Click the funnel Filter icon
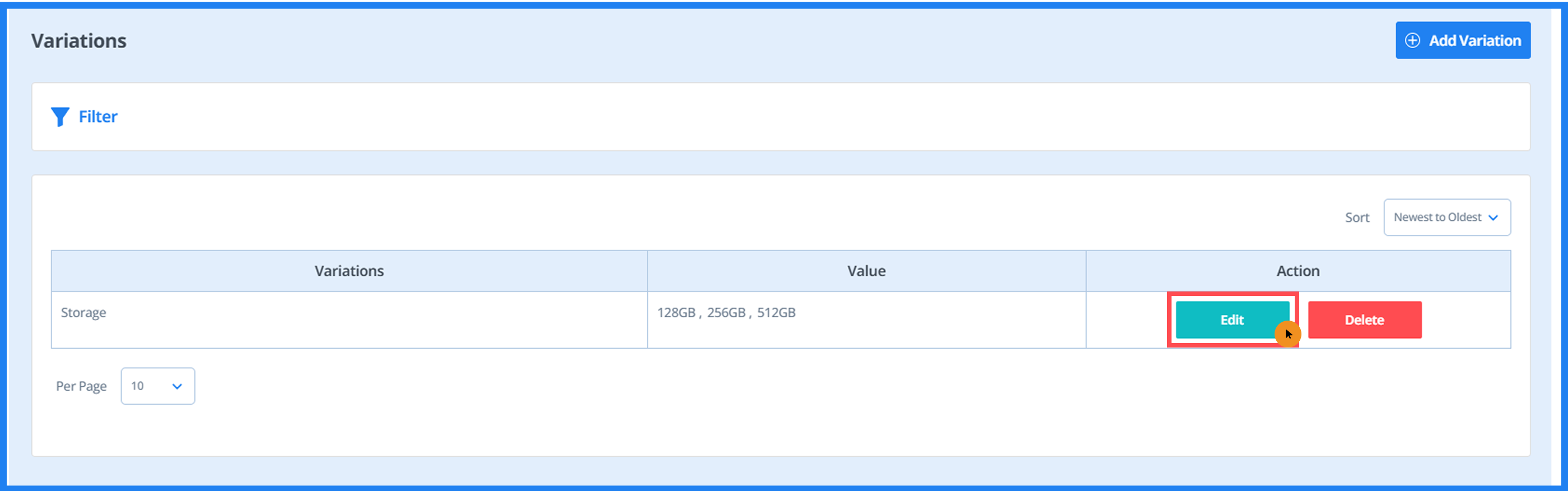The height and width of the screenshot is (491, 1568). [x=60, y=117]
